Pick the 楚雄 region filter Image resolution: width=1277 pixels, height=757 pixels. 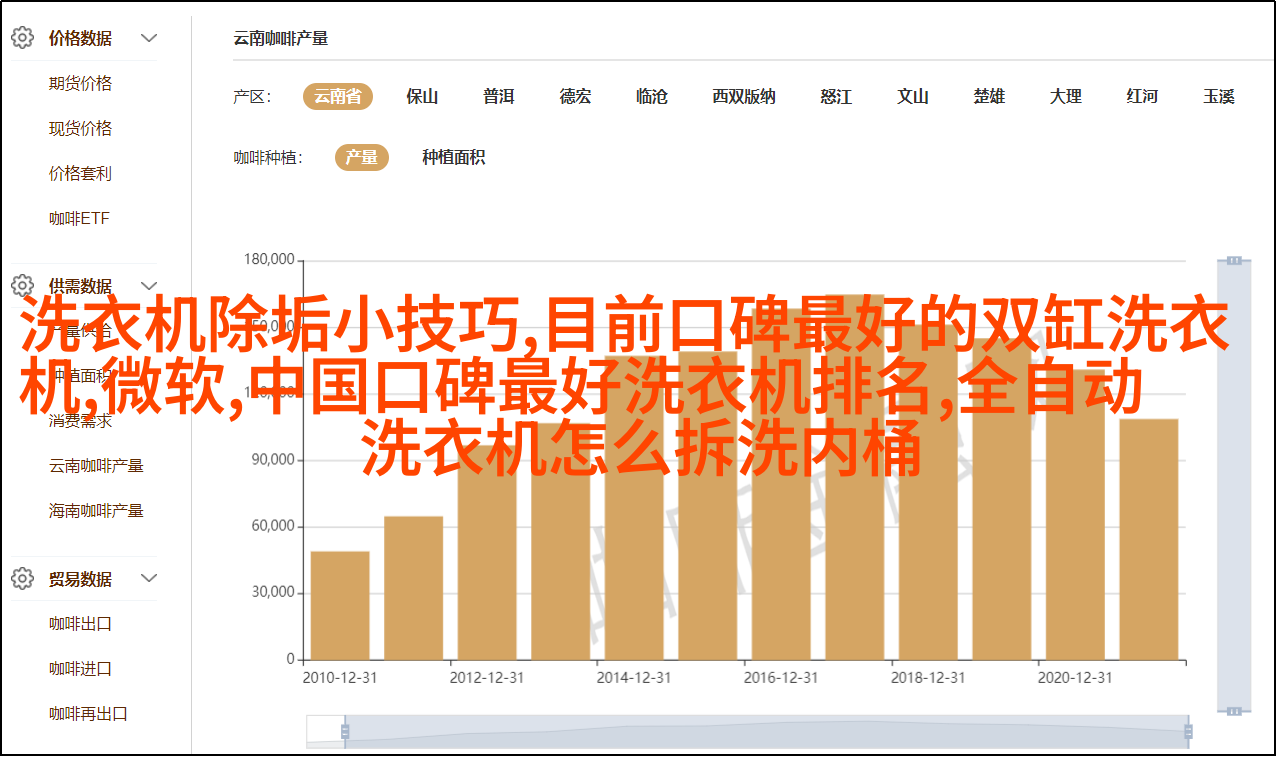pos(989,97)
